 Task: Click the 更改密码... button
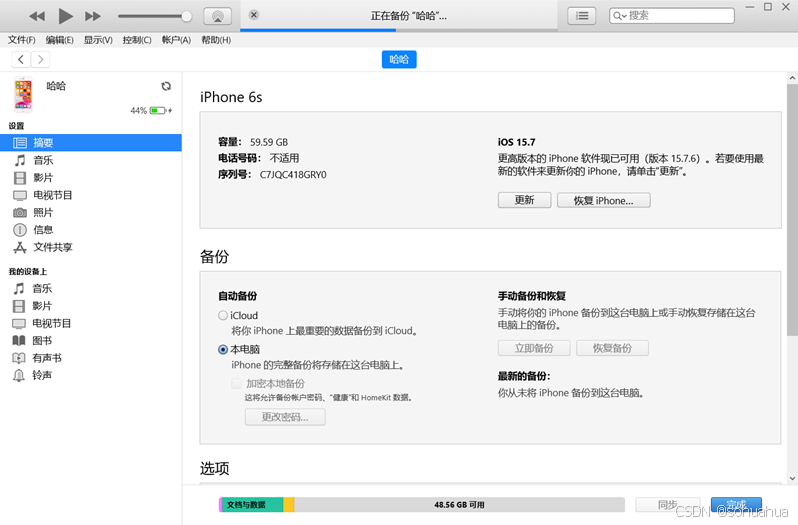click(x=285, y=417)
